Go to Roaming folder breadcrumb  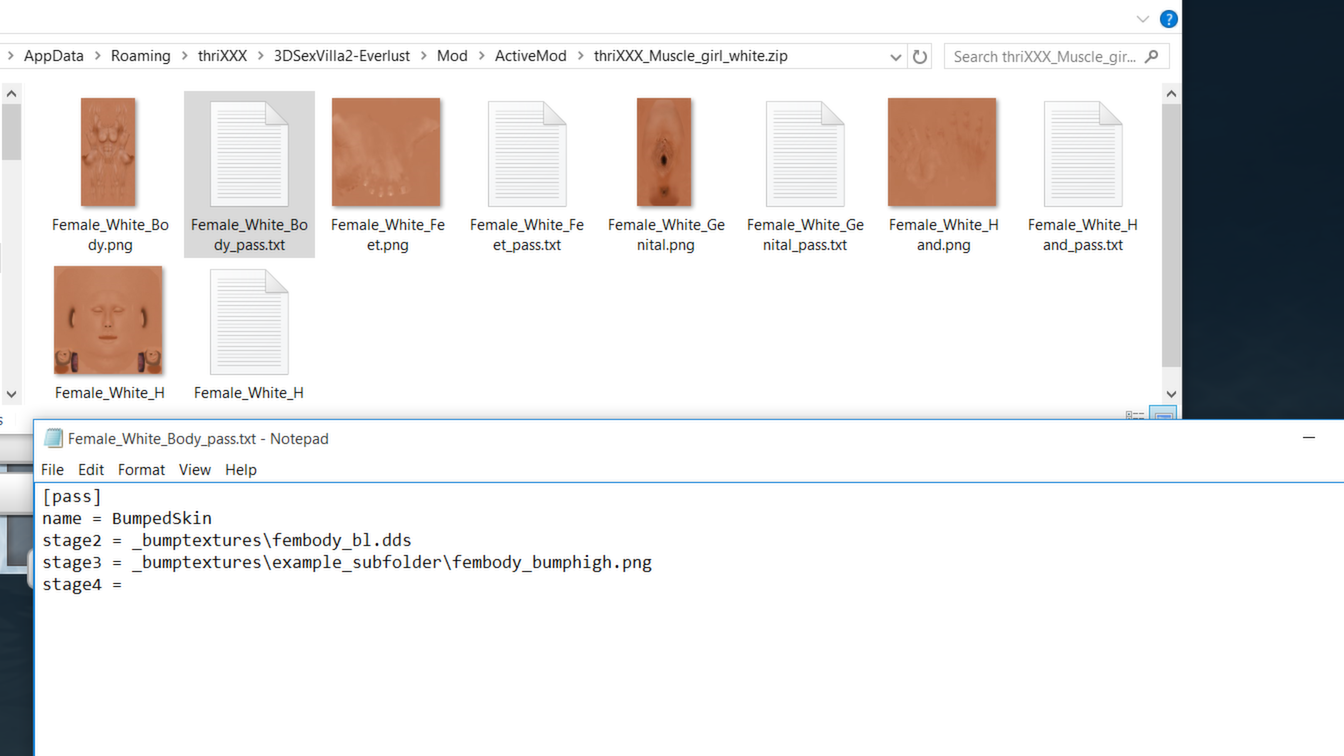(x=141, y=56)
